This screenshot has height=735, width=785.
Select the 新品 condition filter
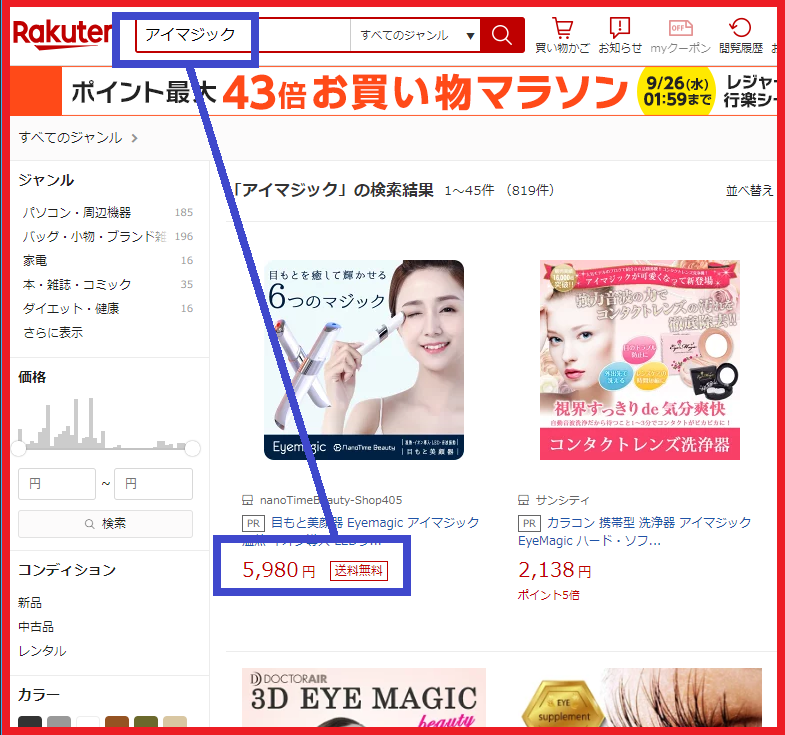(30, 603)
